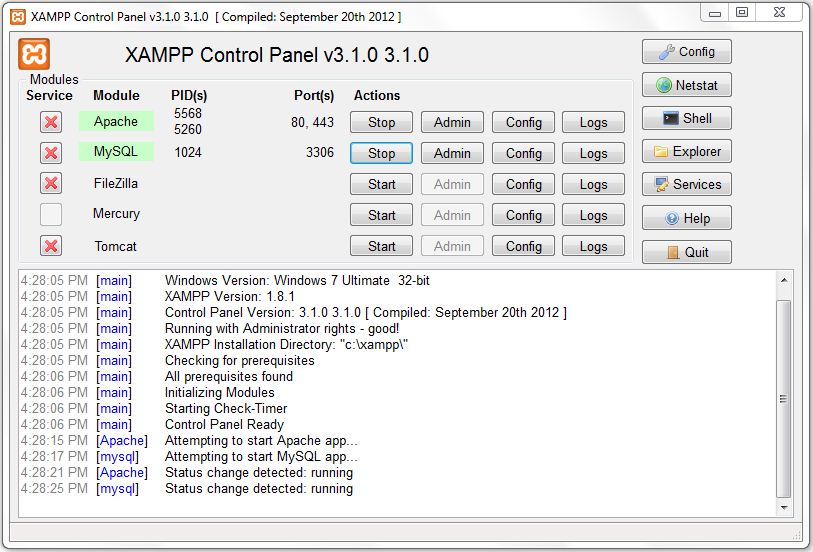Click the FileZilla module label
The image size is (813, 552).
pos(116,183)
